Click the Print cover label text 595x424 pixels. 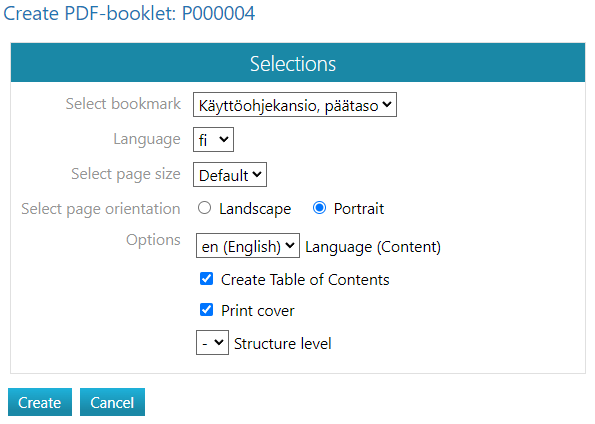(258, 311)
